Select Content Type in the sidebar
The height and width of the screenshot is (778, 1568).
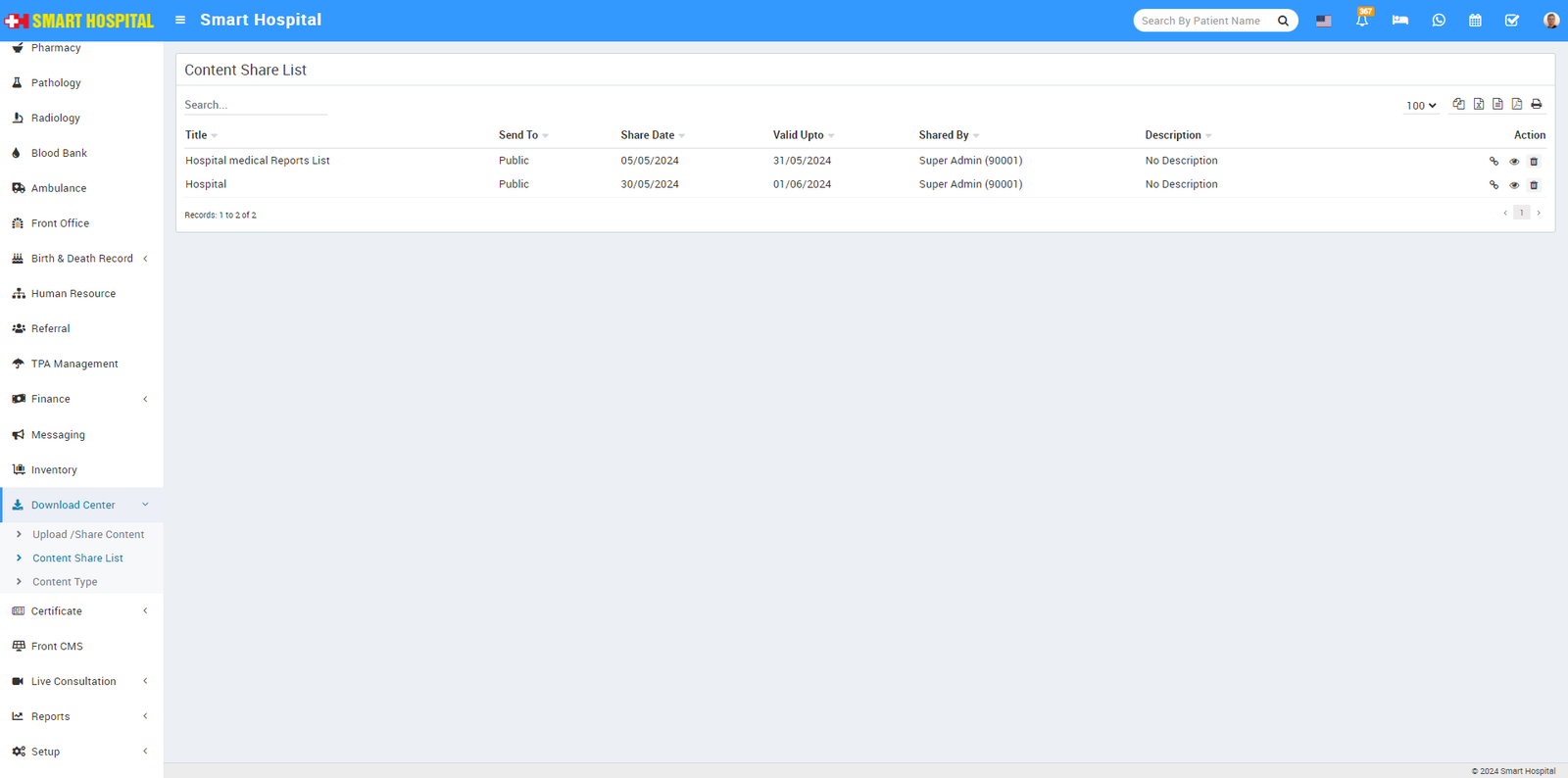(x=65, y=581)
